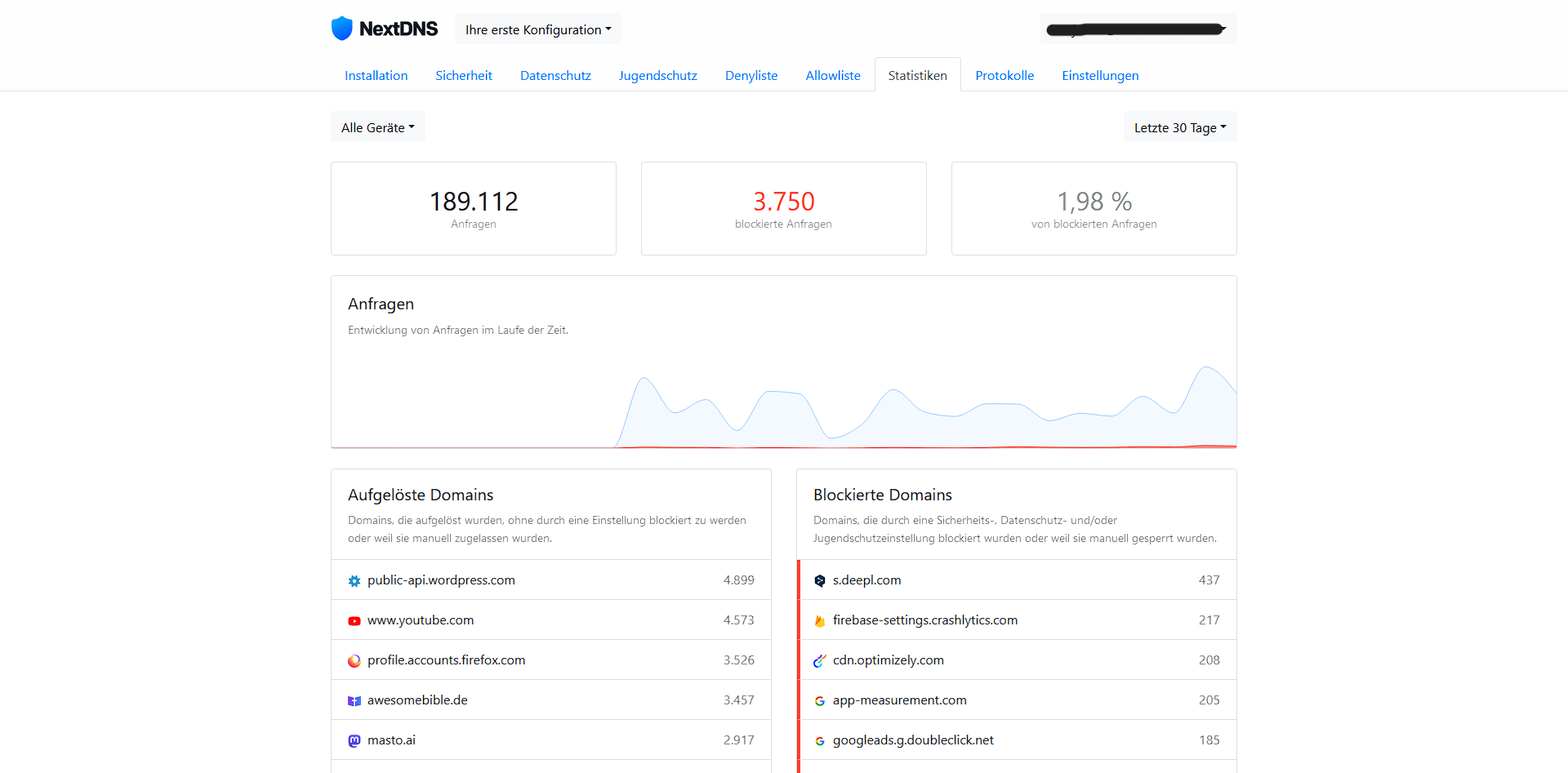Click the 'Blockierte Domains' heading

883,495
